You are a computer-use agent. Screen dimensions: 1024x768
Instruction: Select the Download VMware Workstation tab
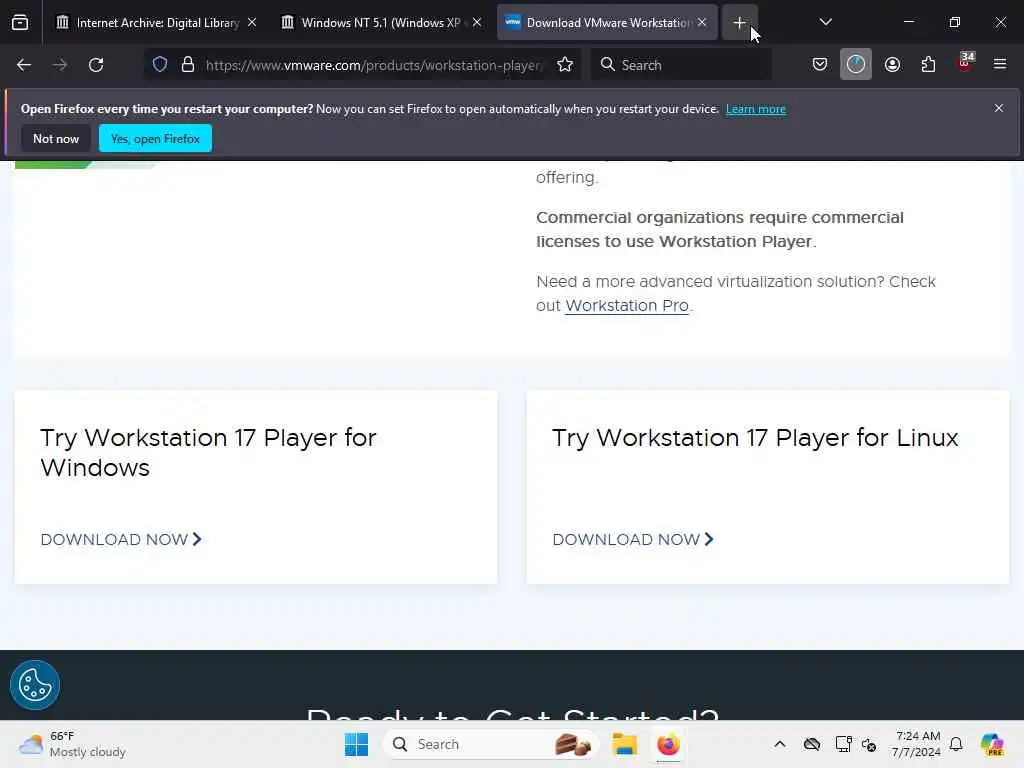(x=607, y=23)
